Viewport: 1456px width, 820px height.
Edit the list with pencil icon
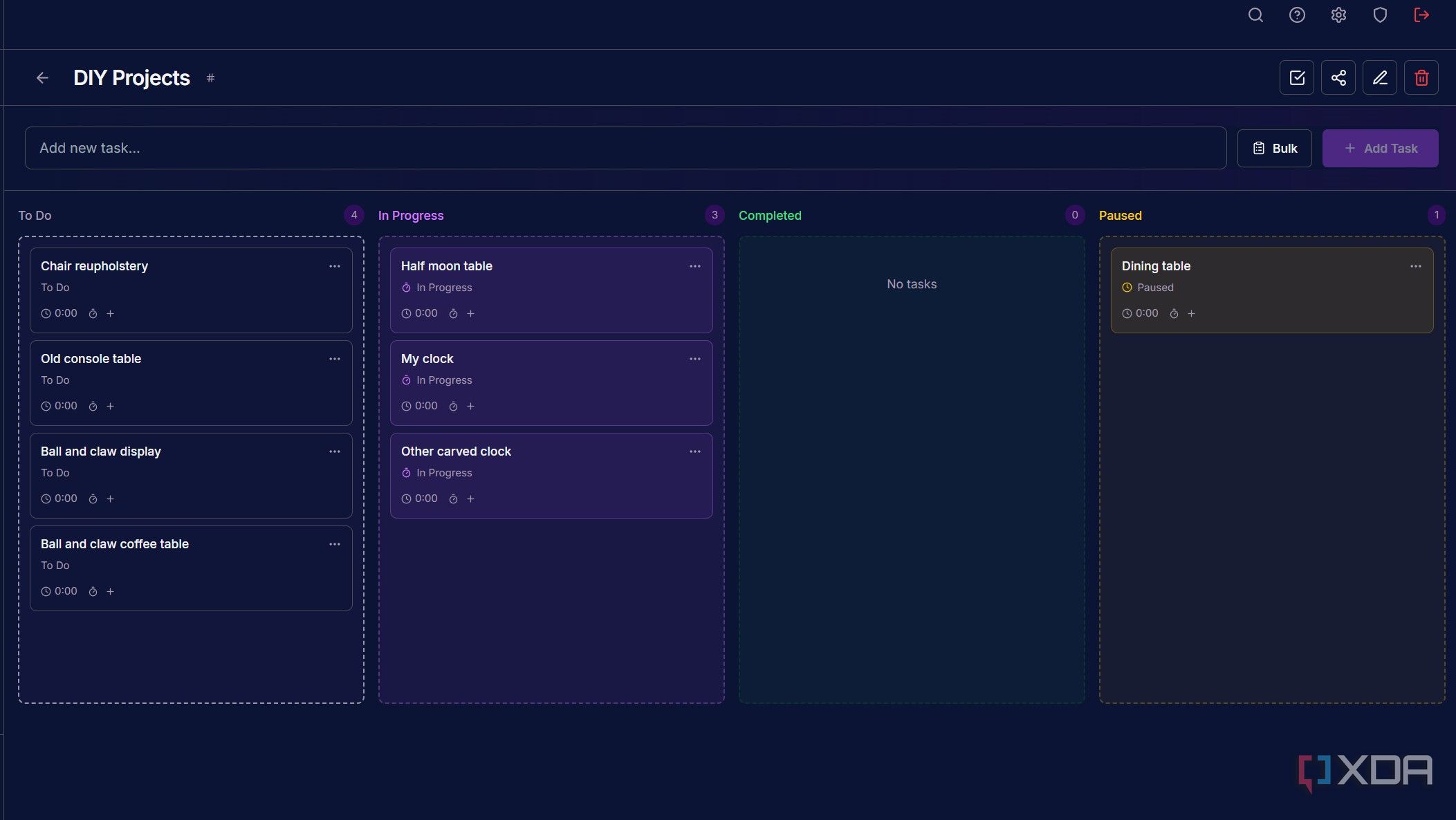(1380, 77)
